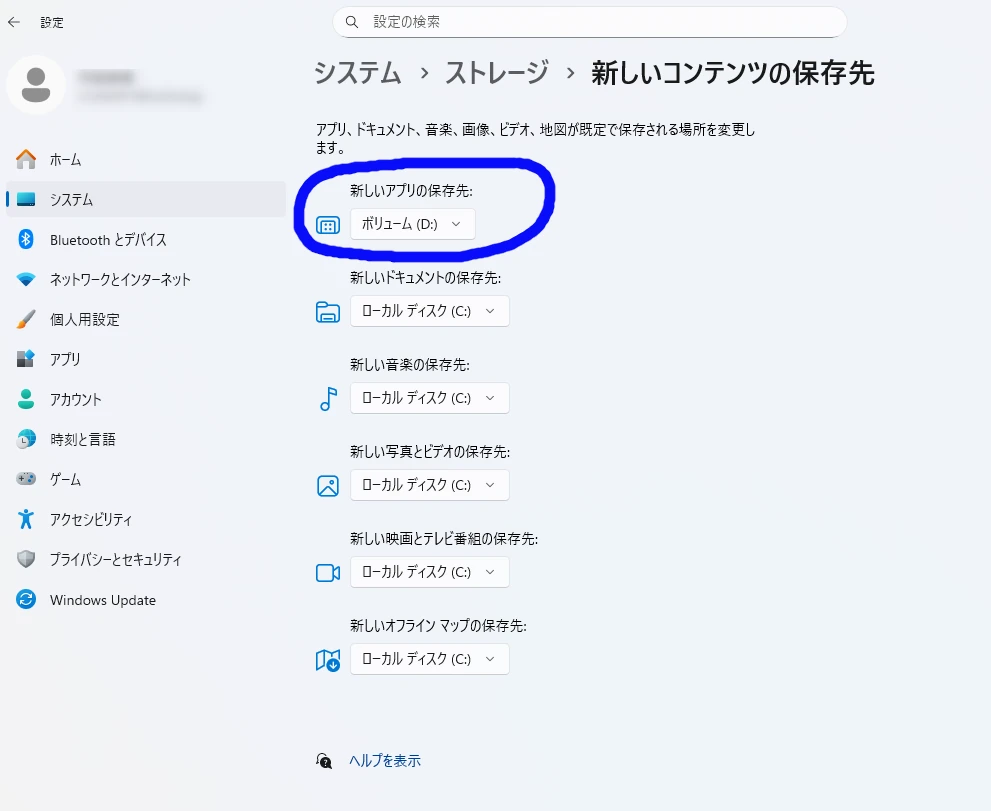Click the offline maps icon
The width and height of the screenshot is (991, 811).
tap(327, 660)
